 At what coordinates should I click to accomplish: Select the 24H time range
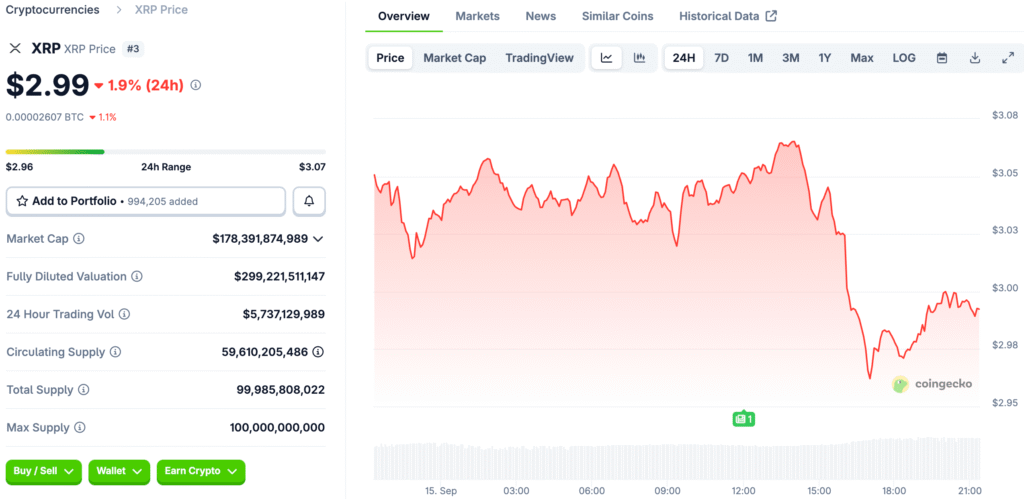coord(684,58)
